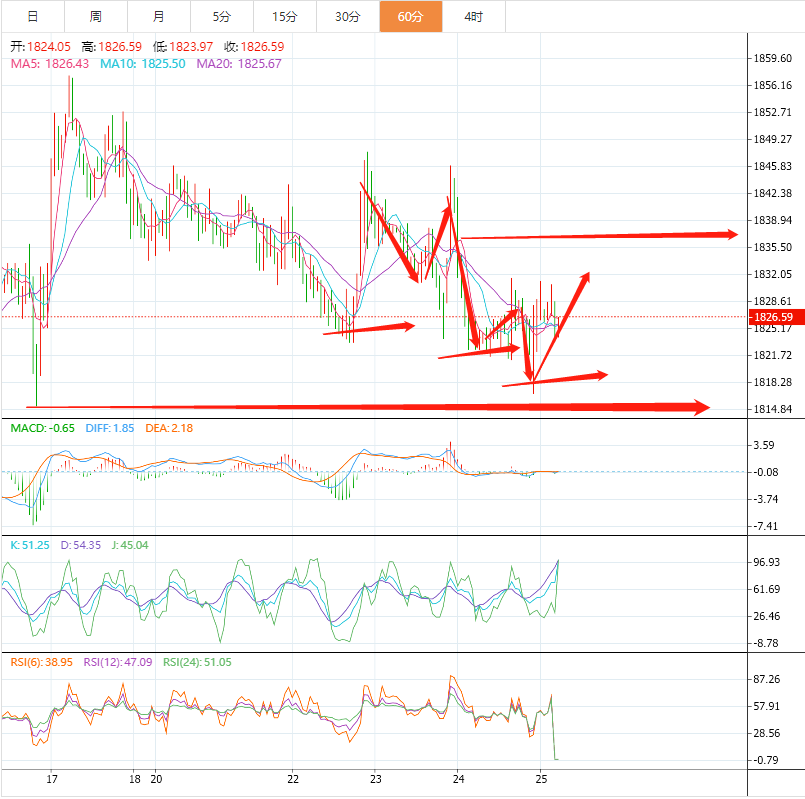Screen dimensions: 805x799
Task: Click the DIFF: 1.85 value label
Action: (110, 428)
